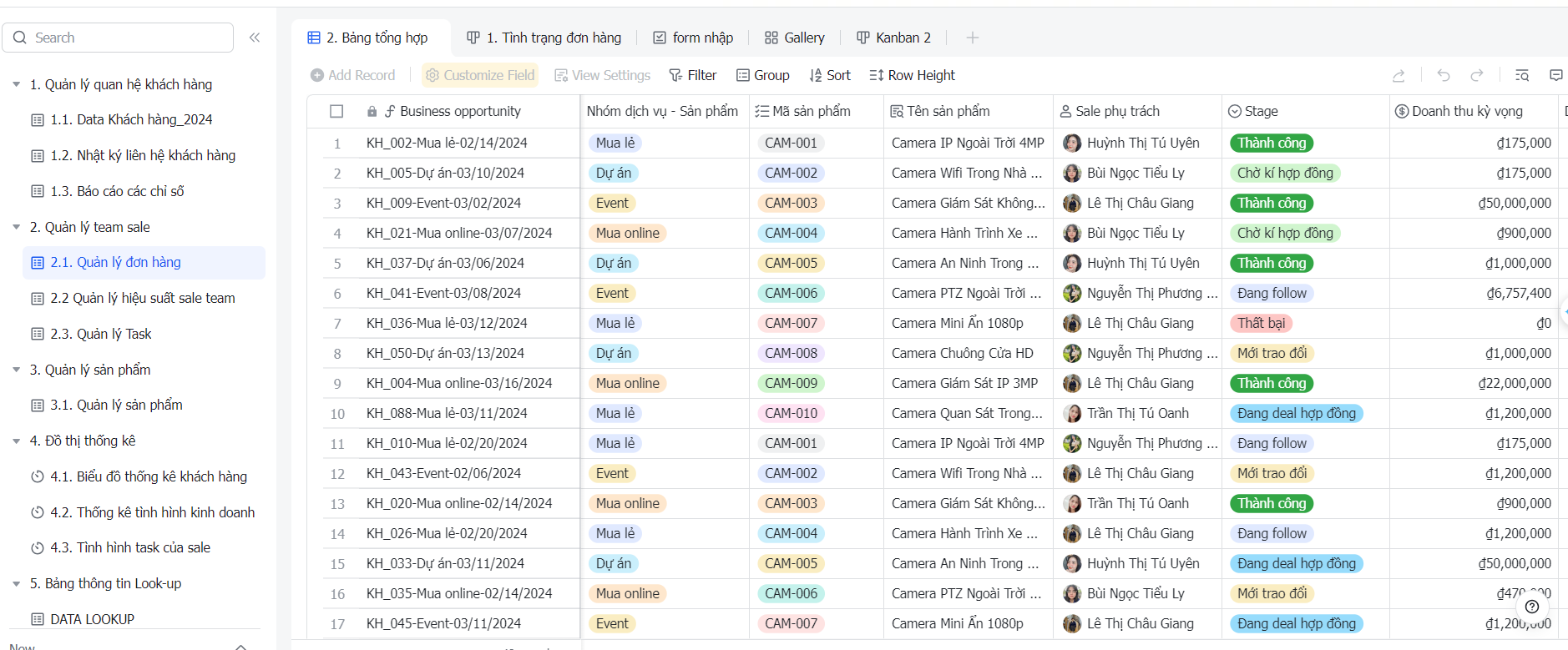
Task: Click the search magnifier icon
Action: pos(20,38)
